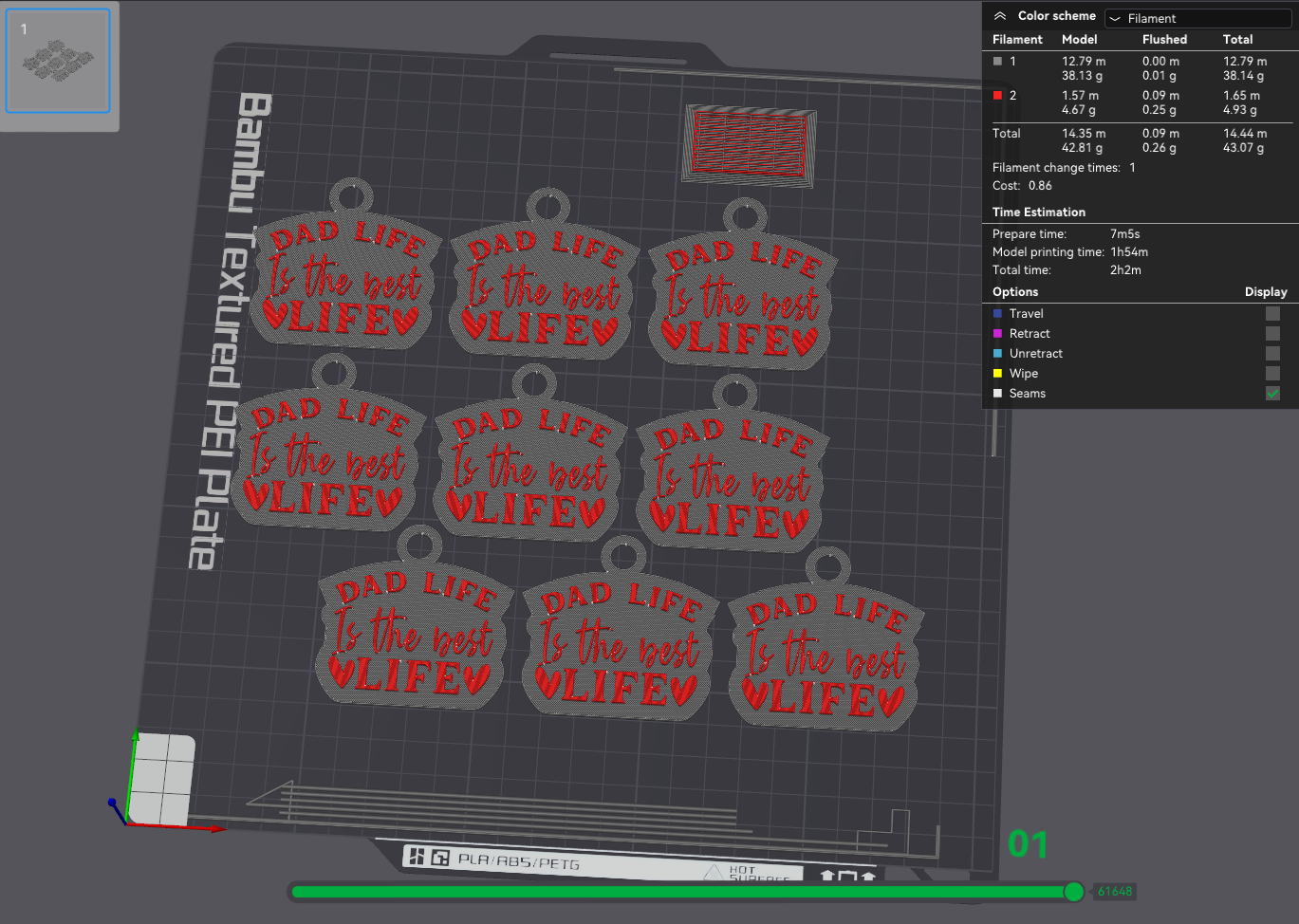
Task: Click the Display column heading
Action: (1266, 291)
